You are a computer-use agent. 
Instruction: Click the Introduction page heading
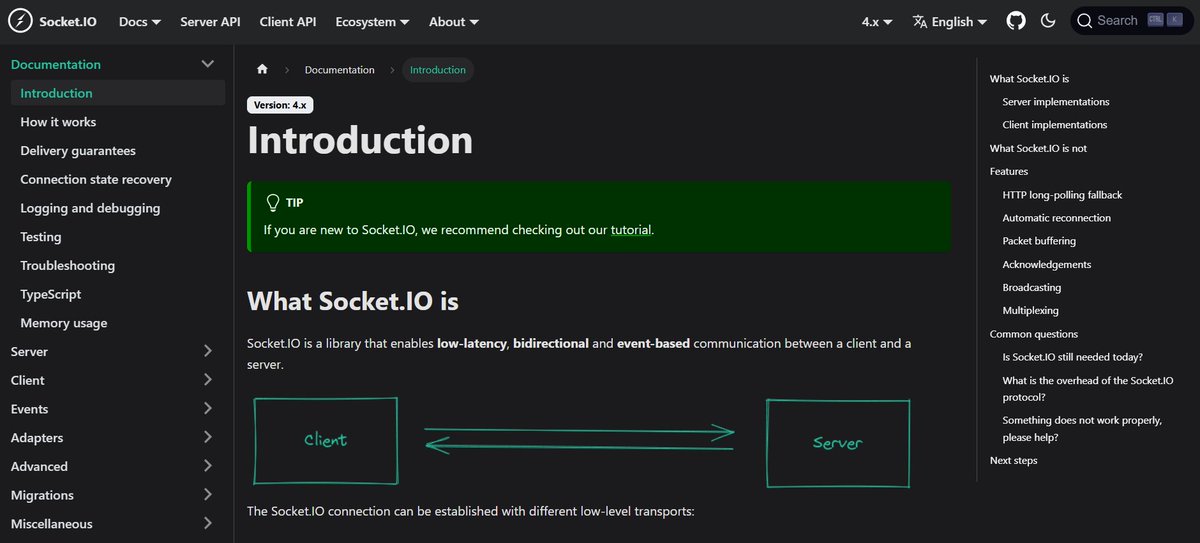360,140
